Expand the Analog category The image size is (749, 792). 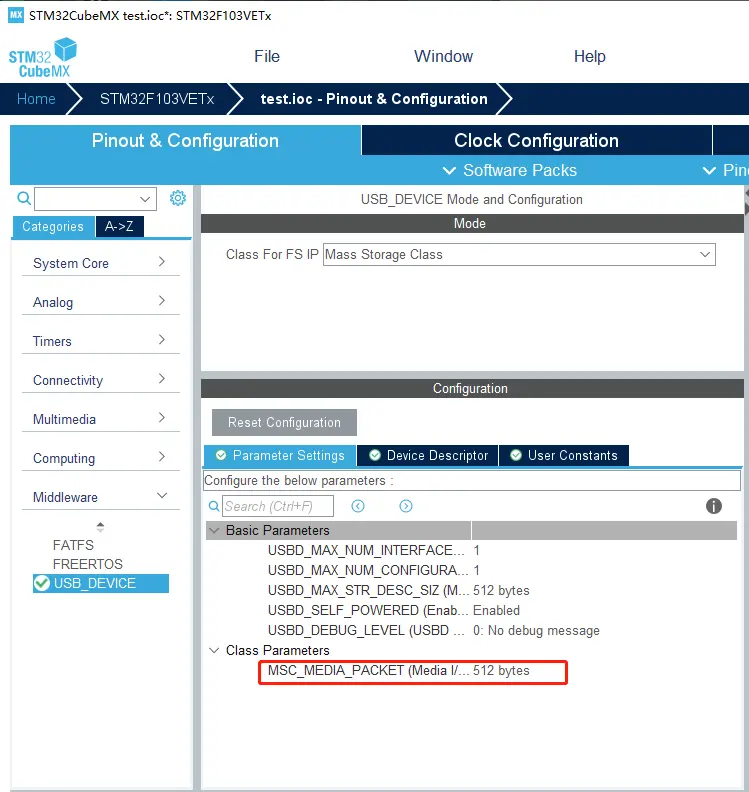point(162,301)
